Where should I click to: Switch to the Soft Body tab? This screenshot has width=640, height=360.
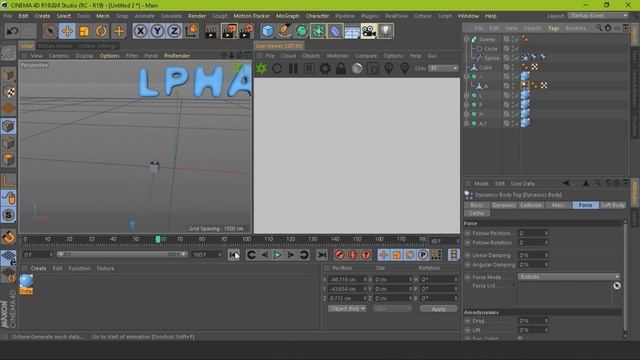612,205
